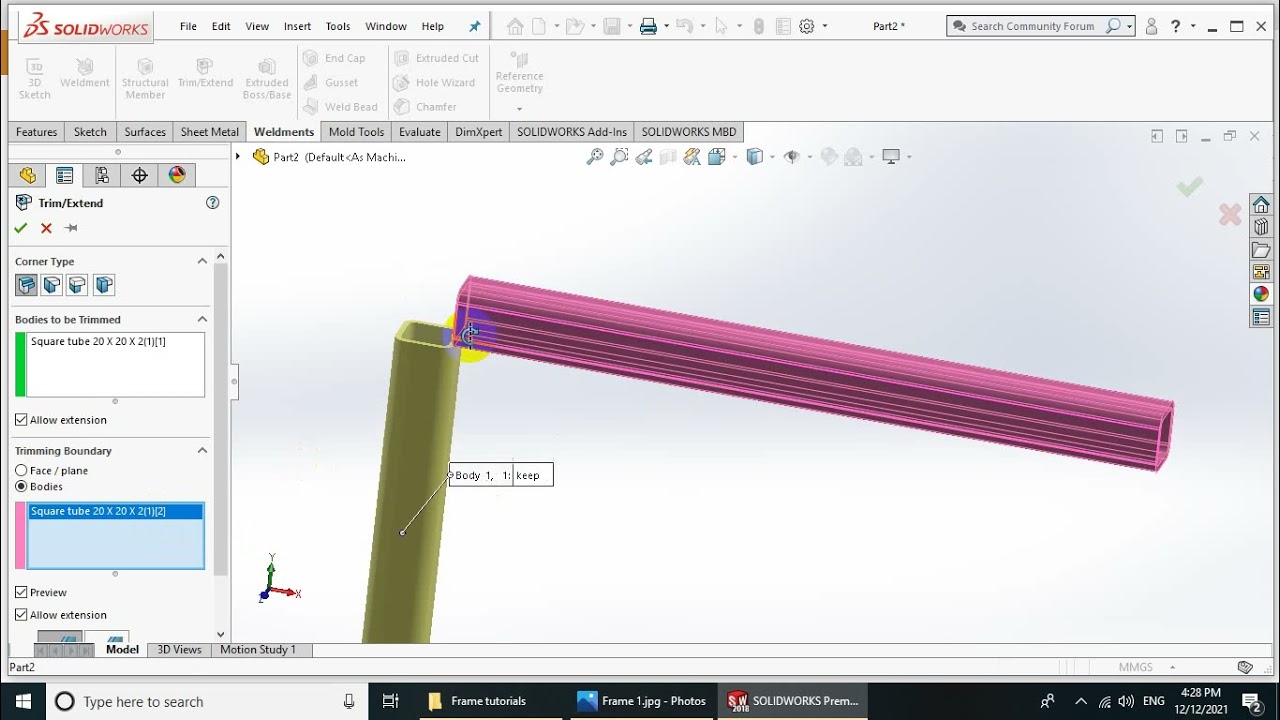1280x720 pixels.
Task: Open the Dynamic Annotation Views icon
Action: tap(692, 156)
